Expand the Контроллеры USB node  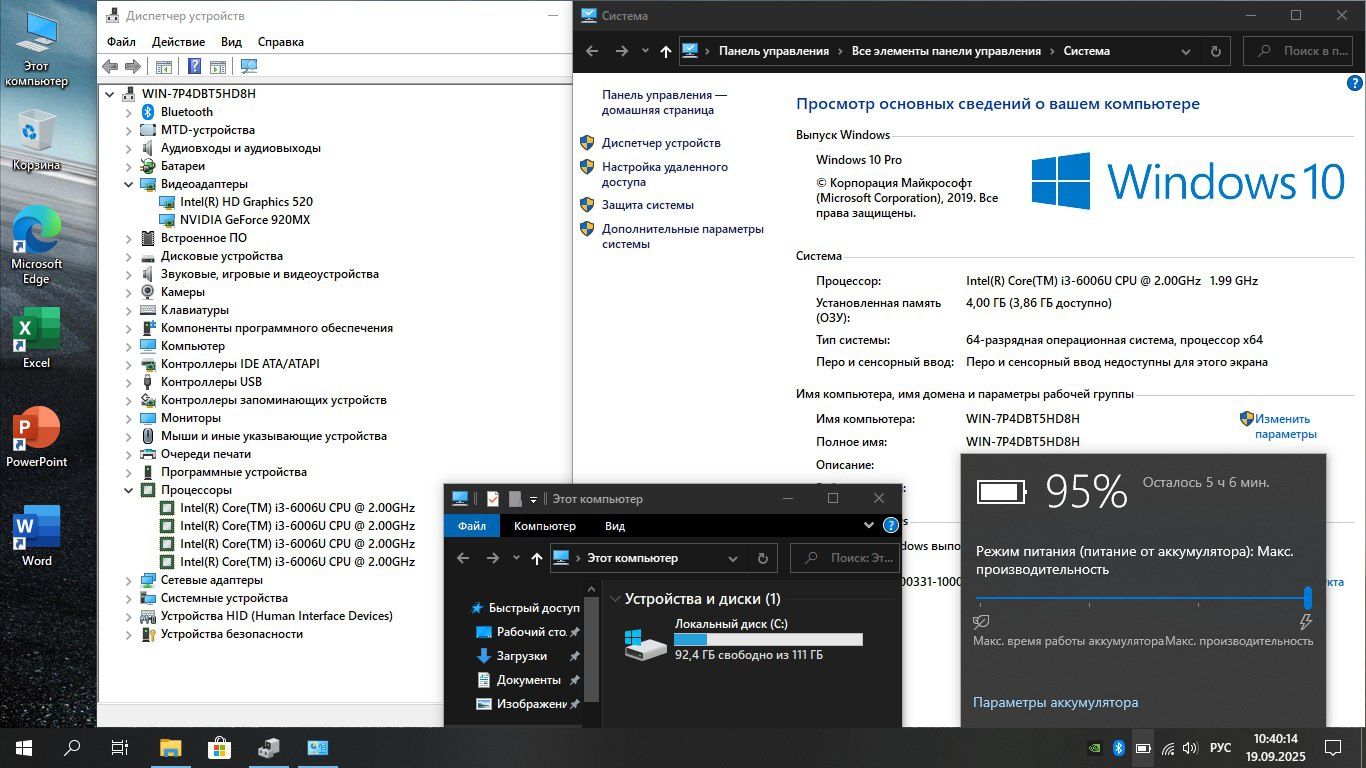(128, 382)
